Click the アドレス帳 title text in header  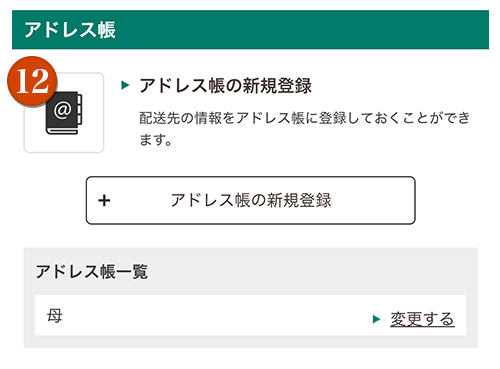coord(70,30)
